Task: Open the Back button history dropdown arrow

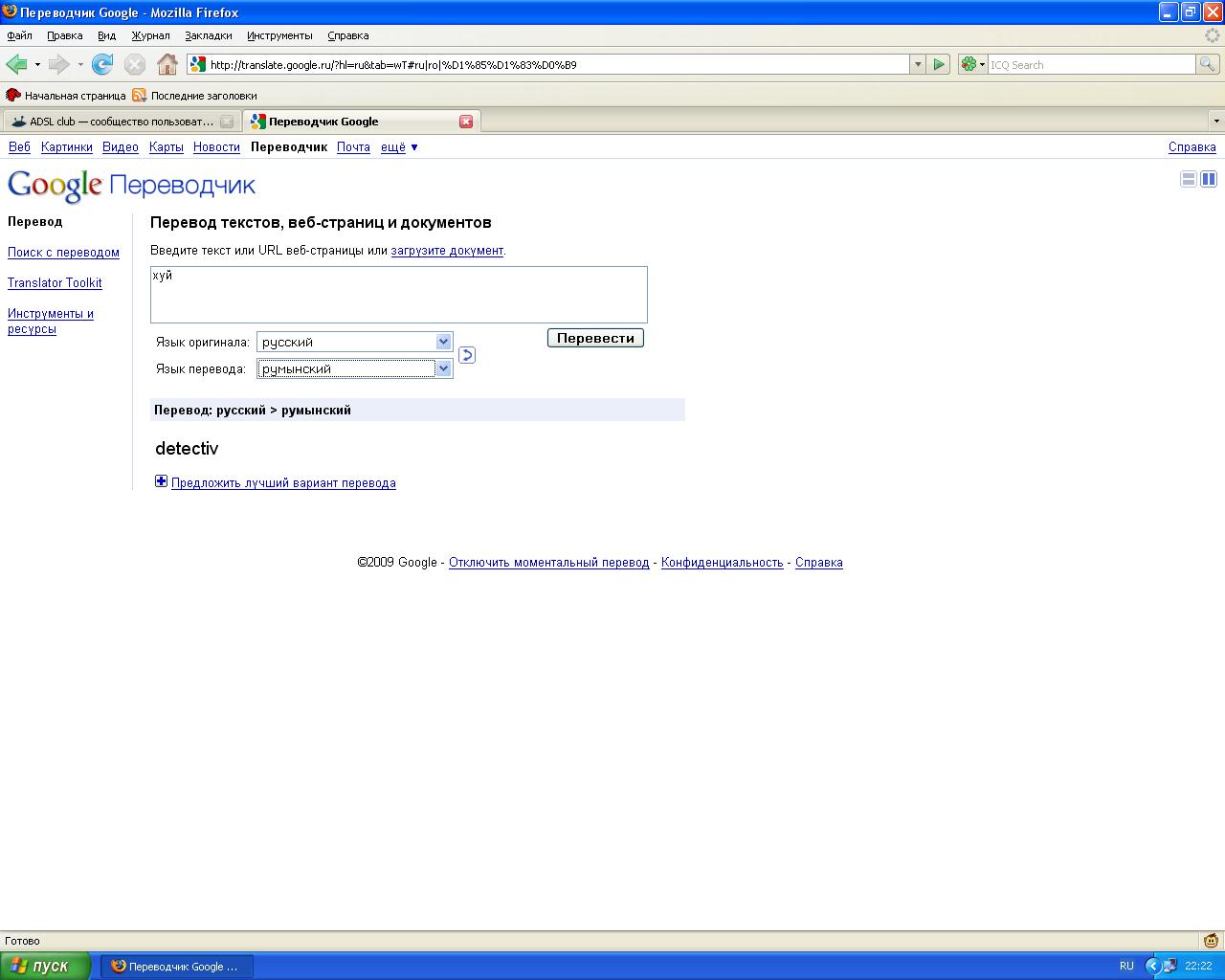Action: pos(37,64)
